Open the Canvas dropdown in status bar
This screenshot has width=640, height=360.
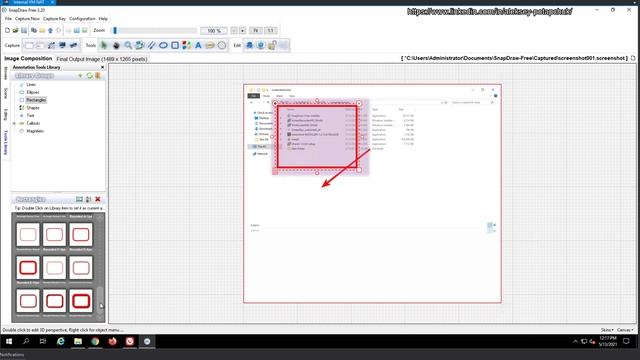(625, 330)
